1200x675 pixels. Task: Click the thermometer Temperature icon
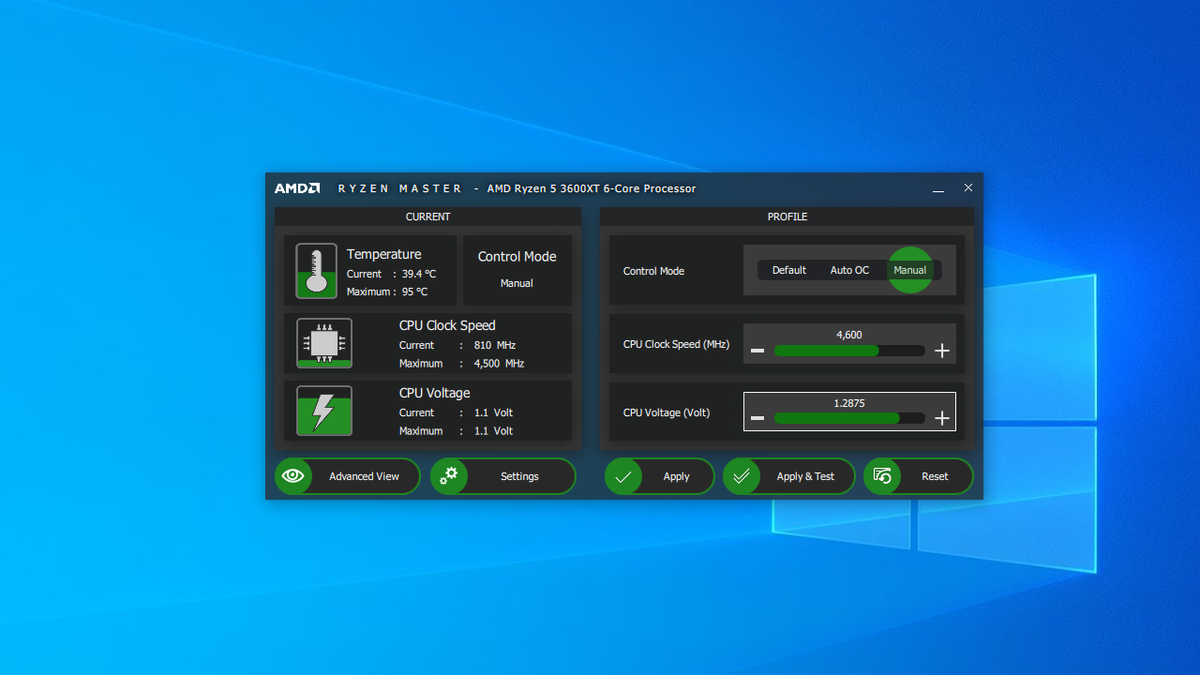(316, 271)
